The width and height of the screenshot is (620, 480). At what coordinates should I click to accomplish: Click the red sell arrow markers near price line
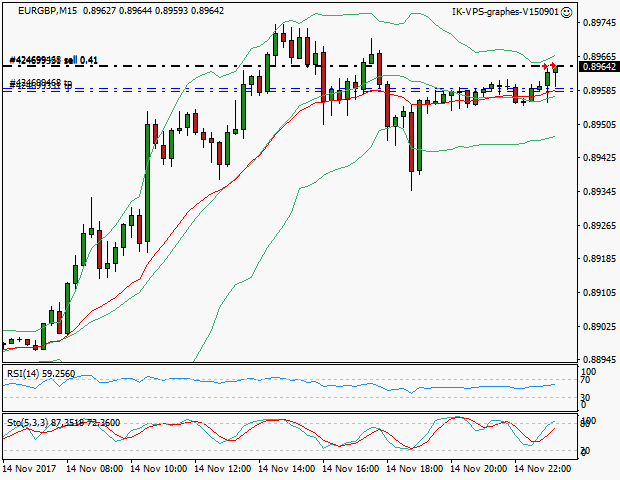(x=549, y=65)
